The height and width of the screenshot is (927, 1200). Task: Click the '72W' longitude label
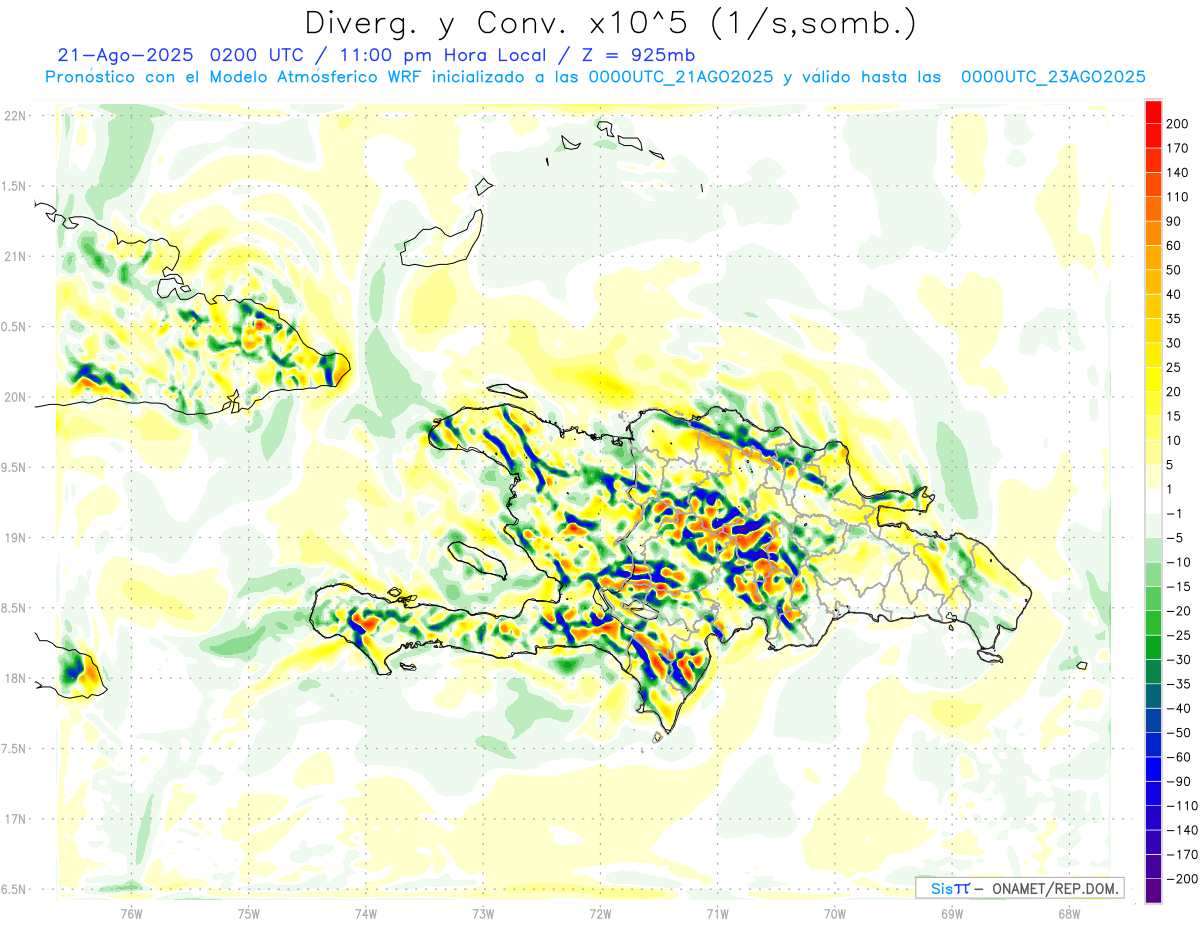[600, 914]
